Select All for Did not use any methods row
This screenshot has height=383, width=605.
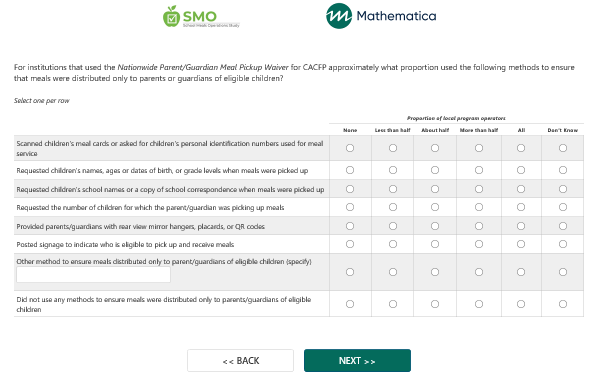521,304
